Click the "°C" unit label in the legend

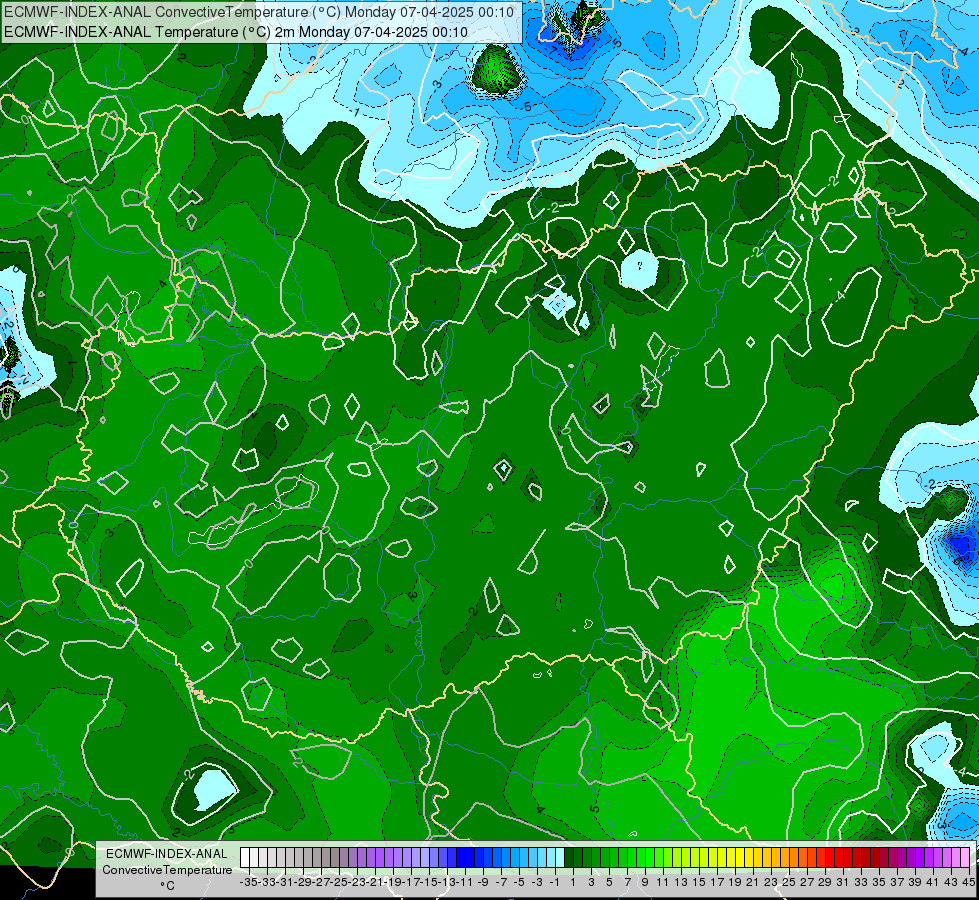coord(167,886)
